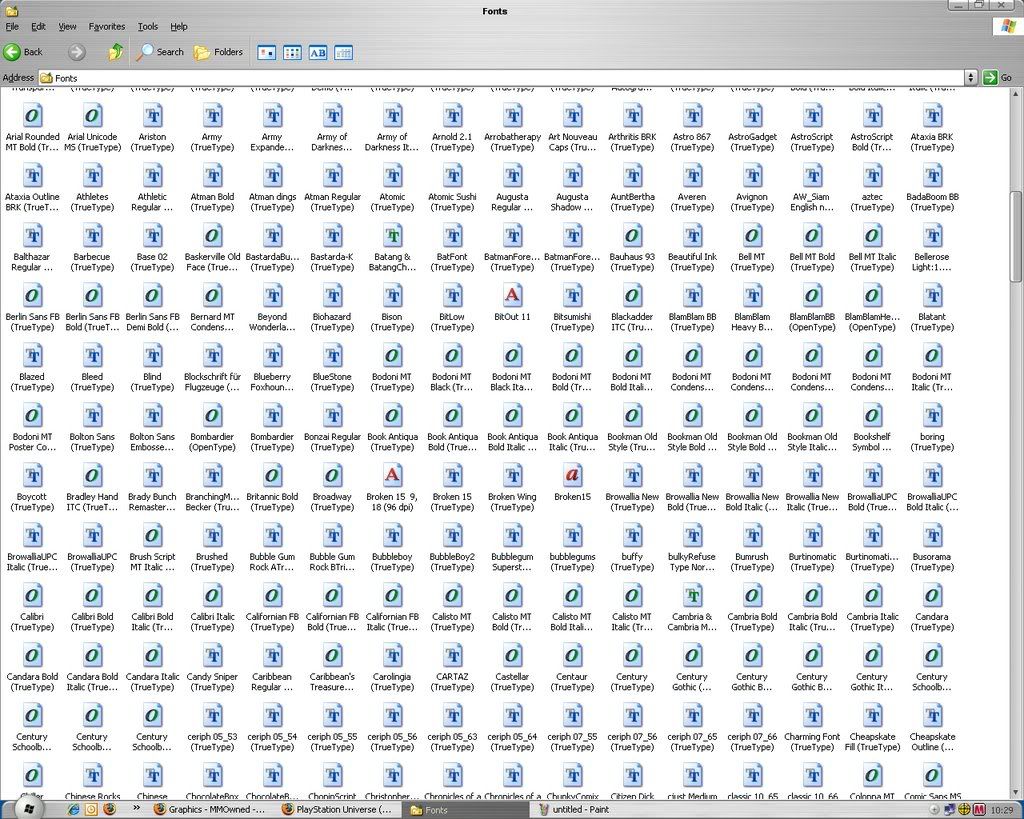Viewport: 1024px width, 819px height.
Task: Open the address bar dropdown arrow
Action: 971,78
